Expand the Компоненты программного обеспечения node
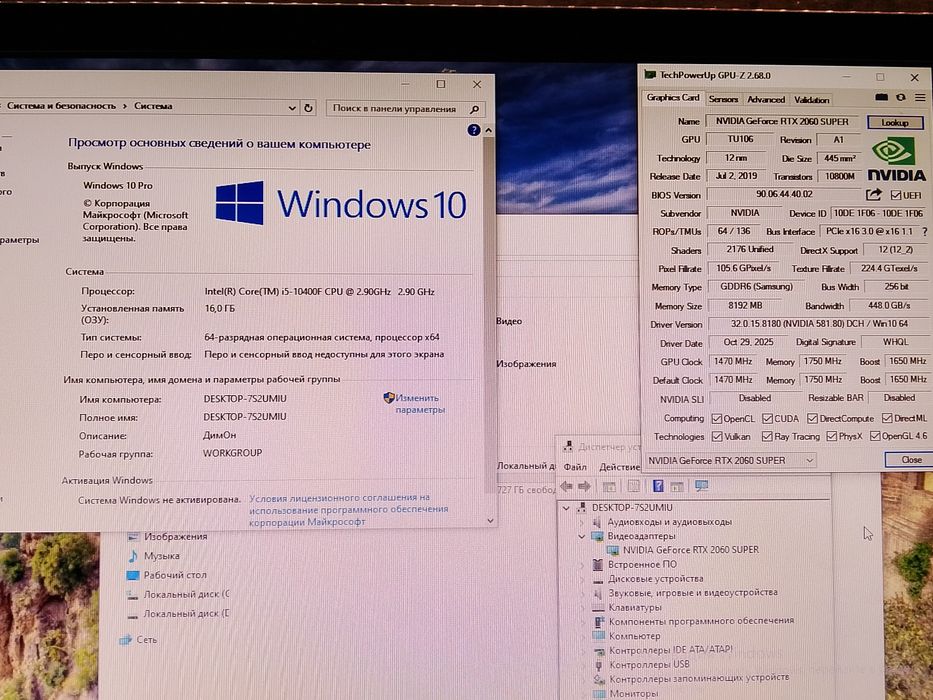 pos(583,622)
